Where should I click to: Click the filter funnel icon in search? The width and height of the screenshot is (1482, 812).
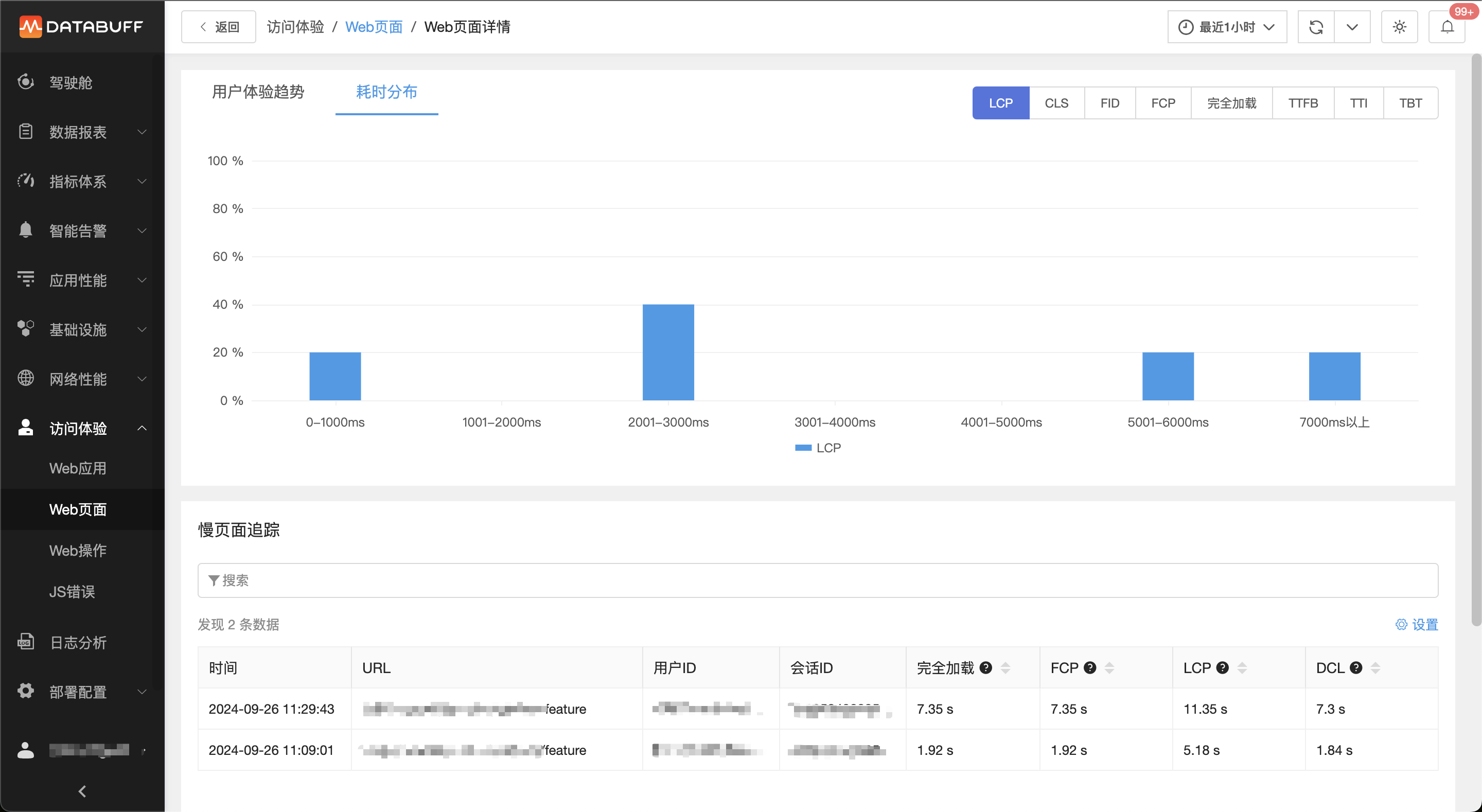214,580
